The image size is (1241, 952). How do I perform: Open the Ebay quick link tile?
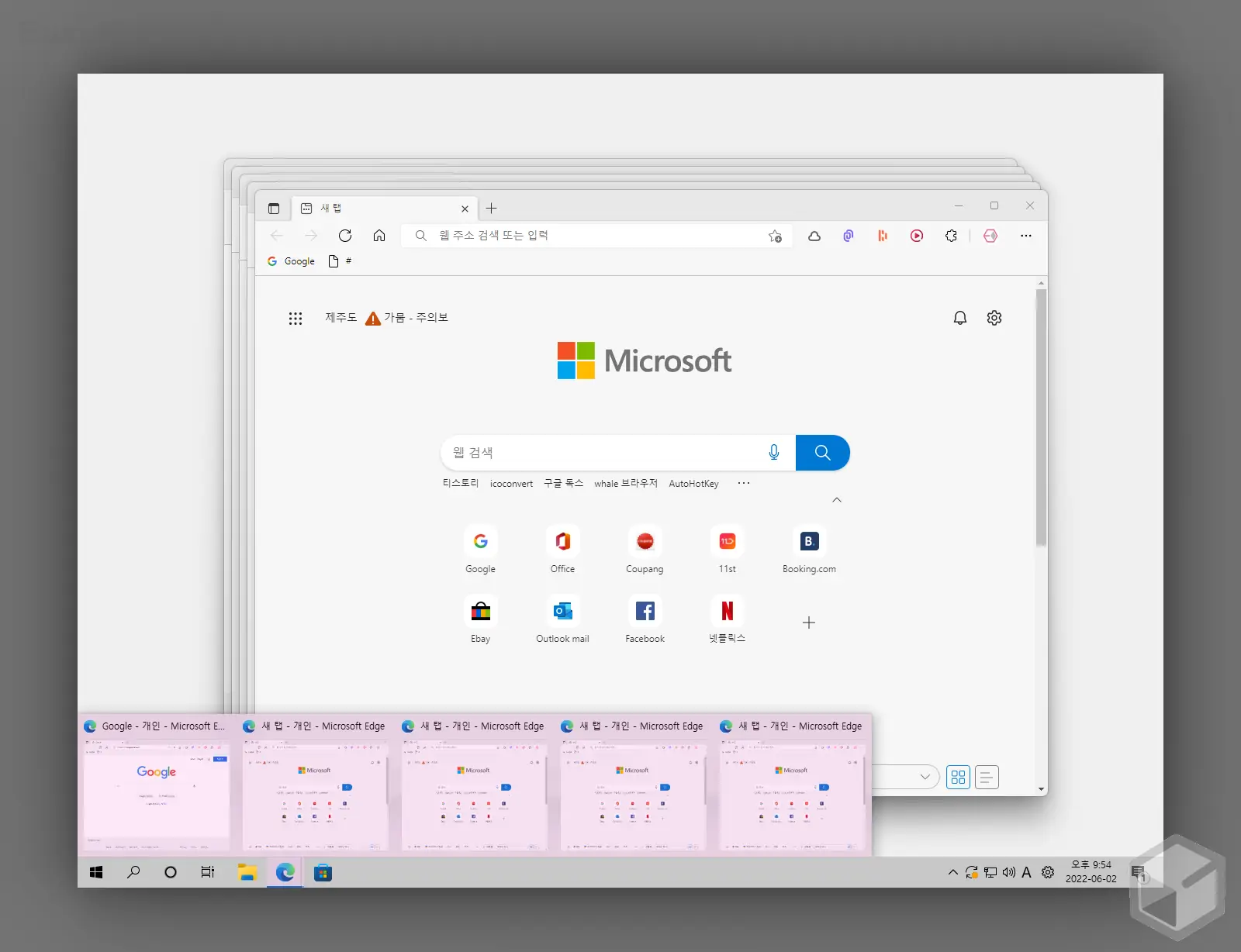[480, 619]
